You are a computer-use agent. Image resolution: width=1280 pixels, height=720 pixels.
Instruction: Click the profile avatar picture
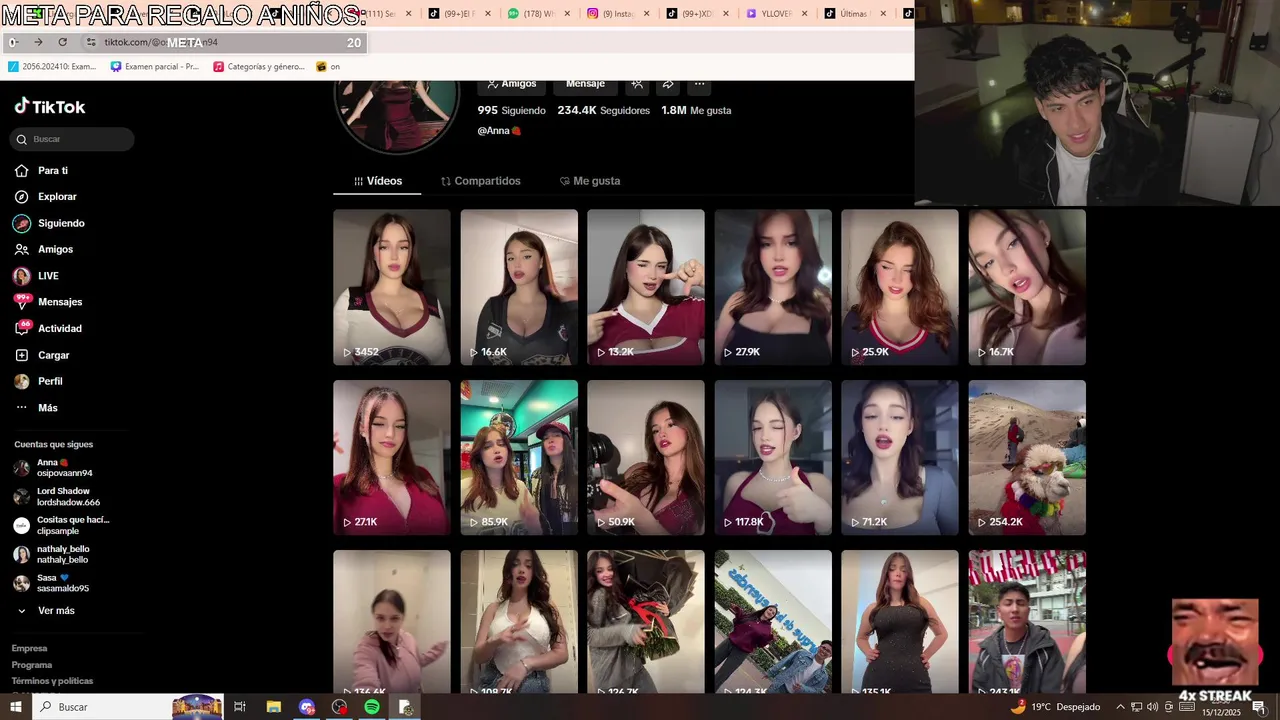(397, 115)
